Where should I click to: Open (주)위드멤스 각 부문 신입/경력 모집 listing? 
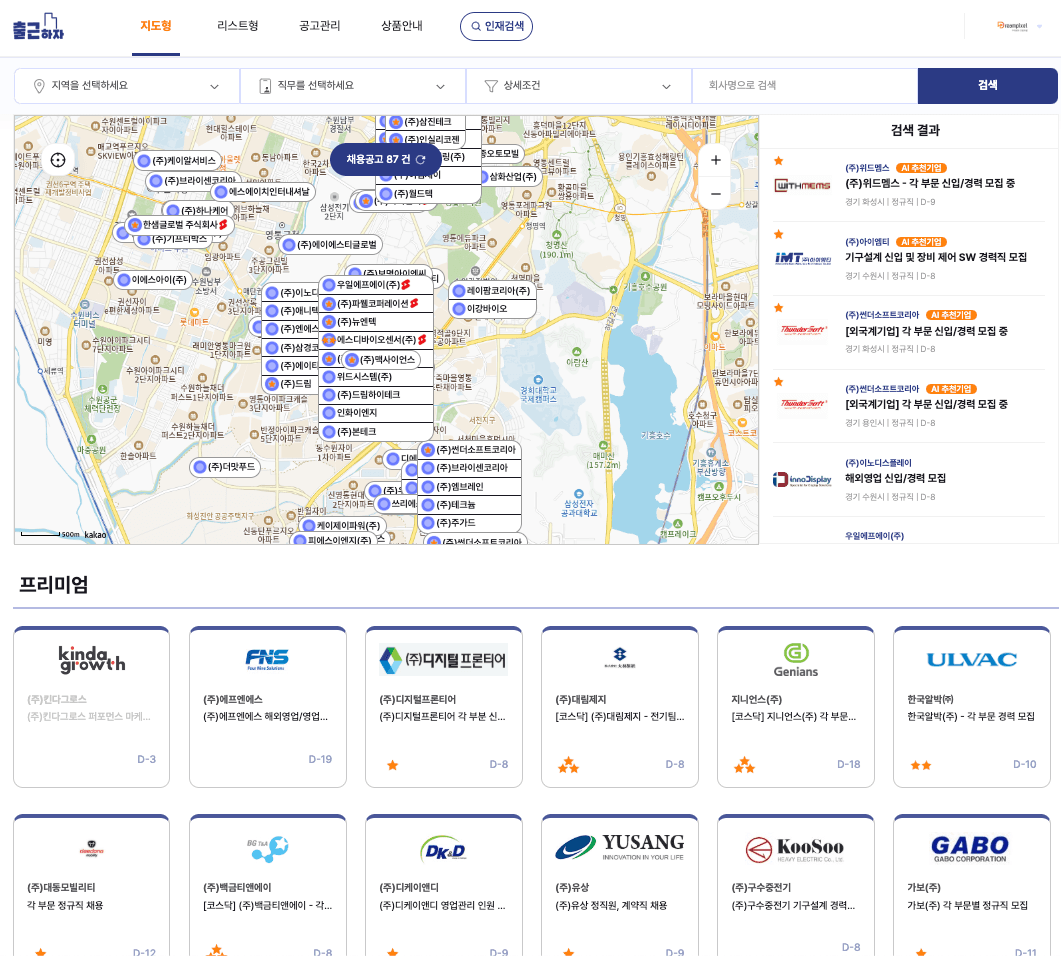[x=930, y=183]
